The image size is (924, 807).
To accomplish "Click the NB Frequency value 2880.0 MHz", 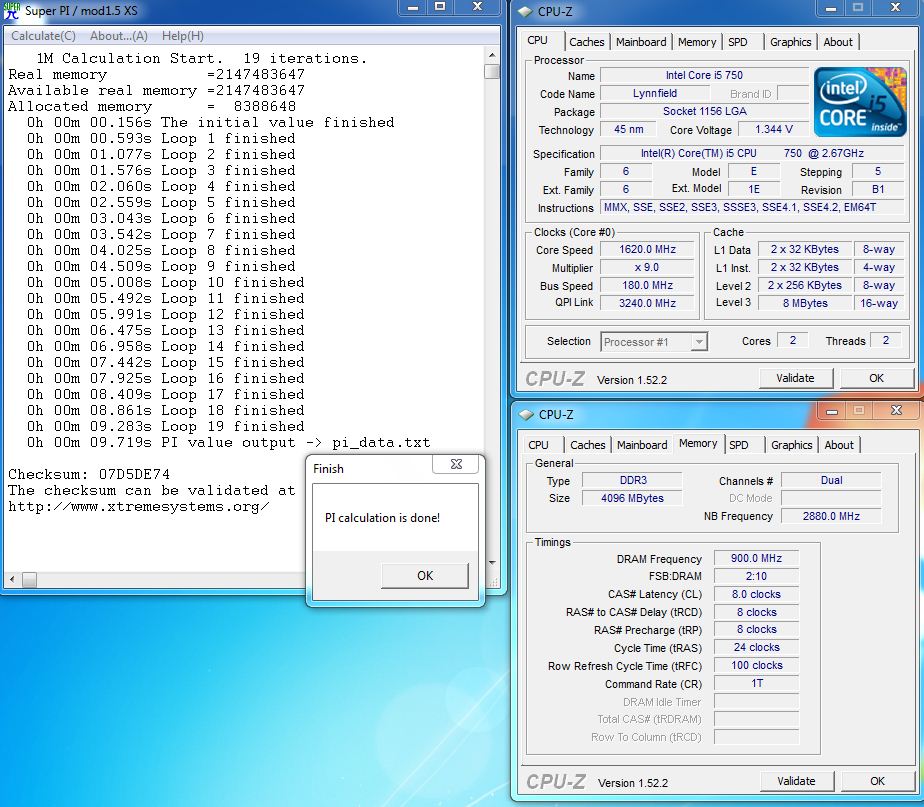I will 831,516.
